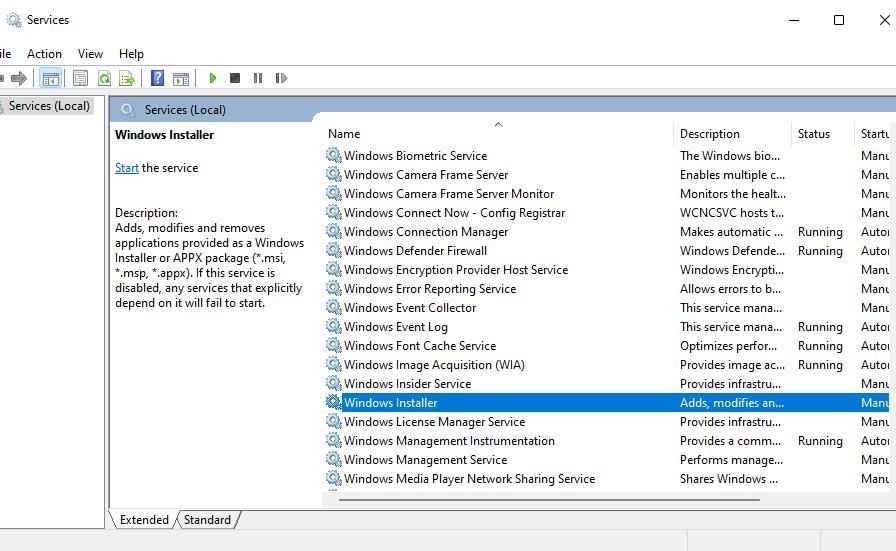Screen dimensions: 896x551
Task: Click Running status of Windows Connection Manager
Action: coord(820,232)
